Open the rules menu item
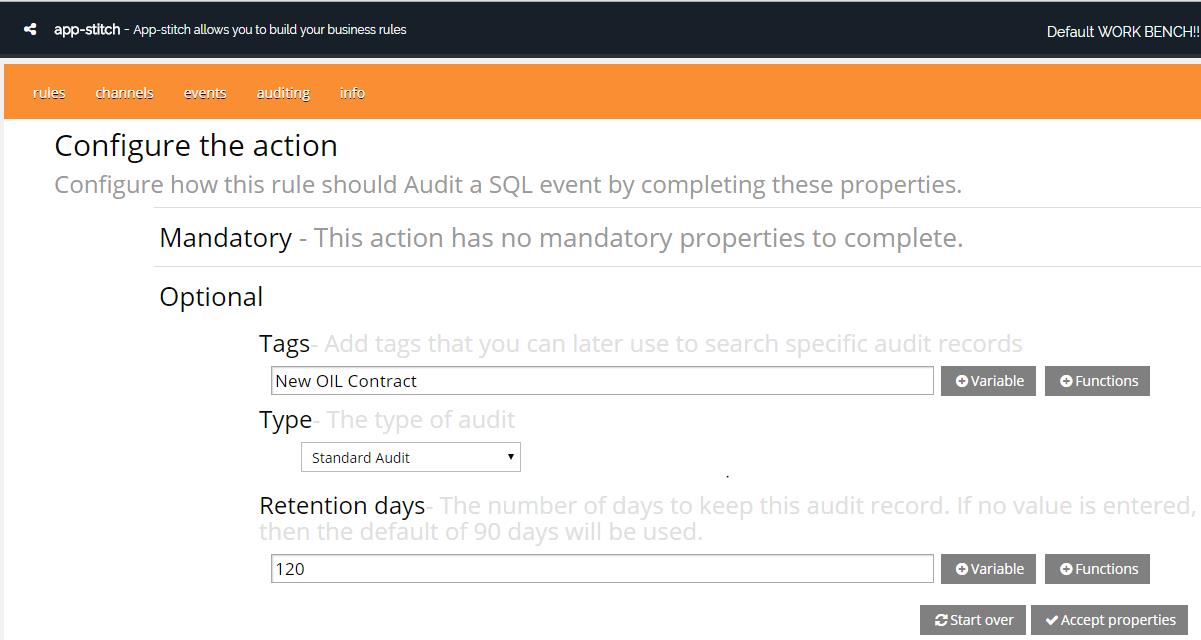The image size is (1201, 640). tap(49, 93)
